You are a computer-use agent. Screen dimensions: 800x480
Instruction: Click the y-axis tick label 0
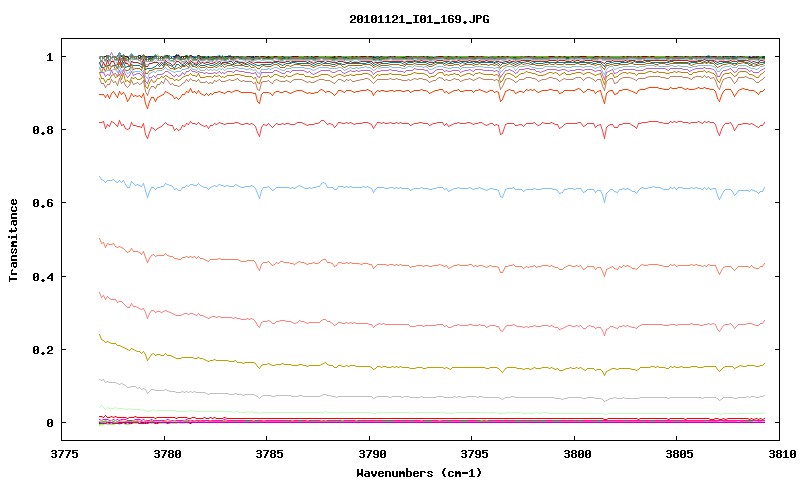click(49, 423)
